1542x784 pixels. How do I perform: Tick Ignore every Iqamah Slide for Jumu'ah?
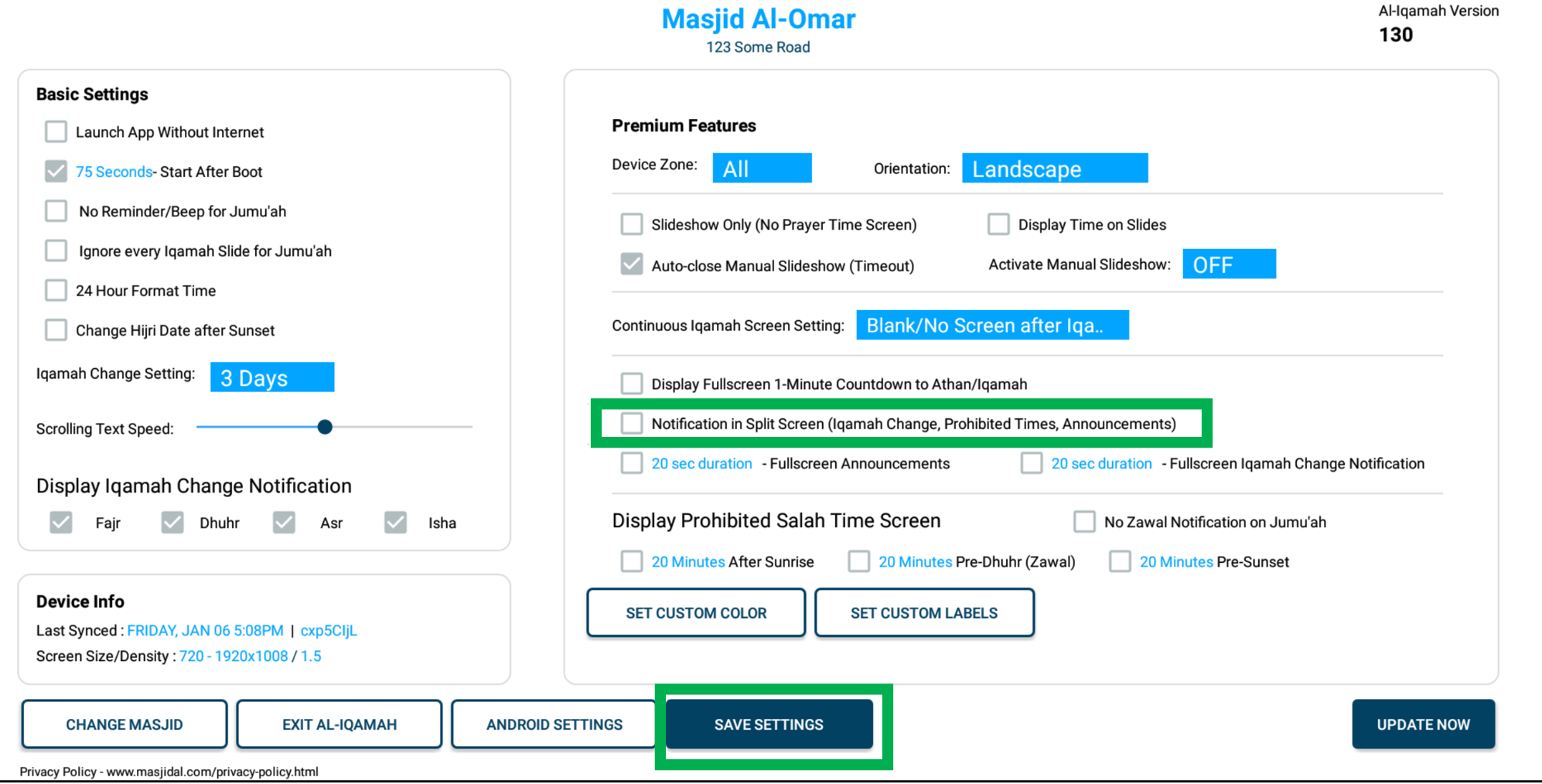[x=56, y=251]
